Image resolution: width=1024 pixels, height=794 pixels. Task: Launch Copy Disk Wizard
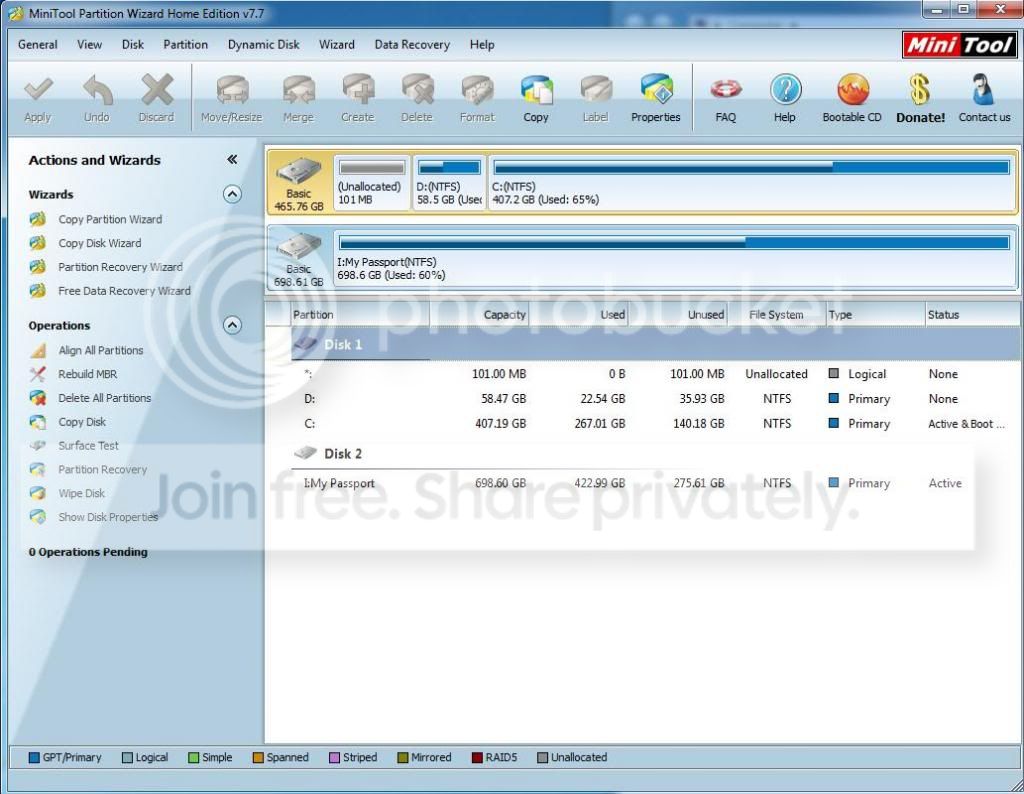pyautogui.click(x=99, y=243)
